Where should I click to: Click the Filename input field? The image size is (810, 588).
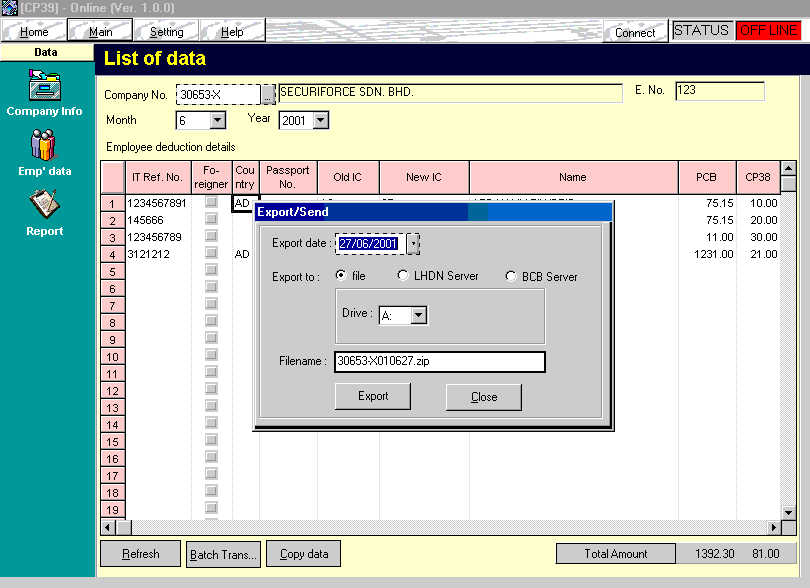tap(440, 361)
